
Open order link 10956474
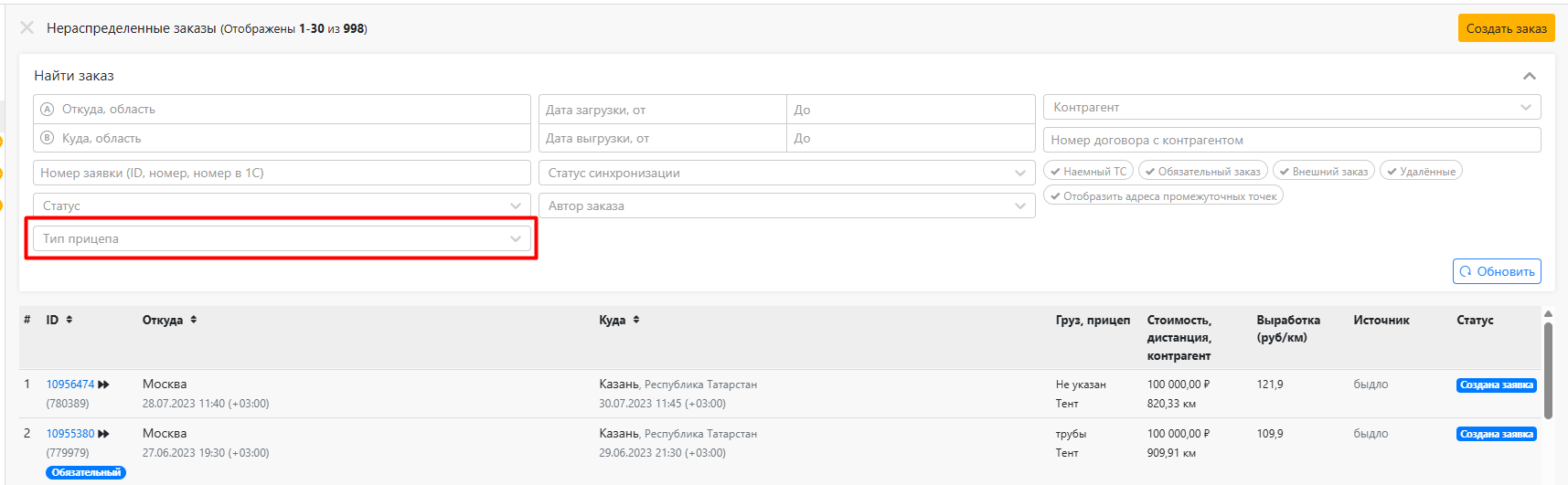(x=70, y=385)
